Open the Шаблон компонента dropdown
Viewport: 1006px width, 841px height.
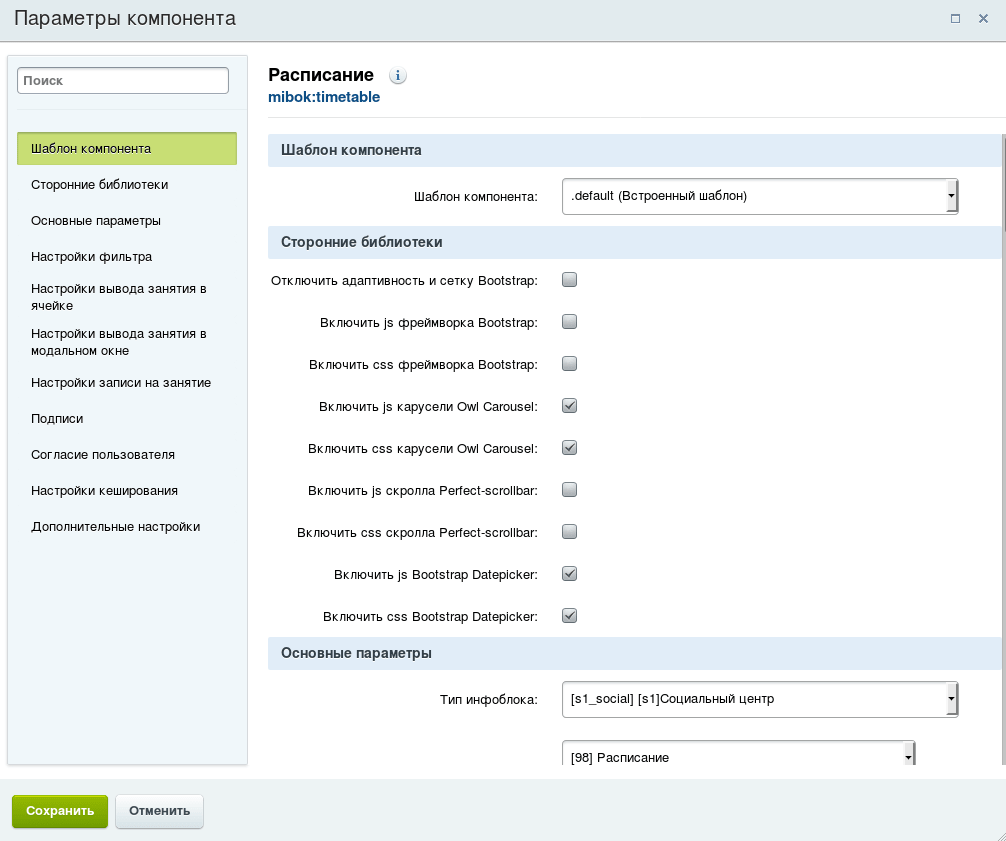point(760,196)
